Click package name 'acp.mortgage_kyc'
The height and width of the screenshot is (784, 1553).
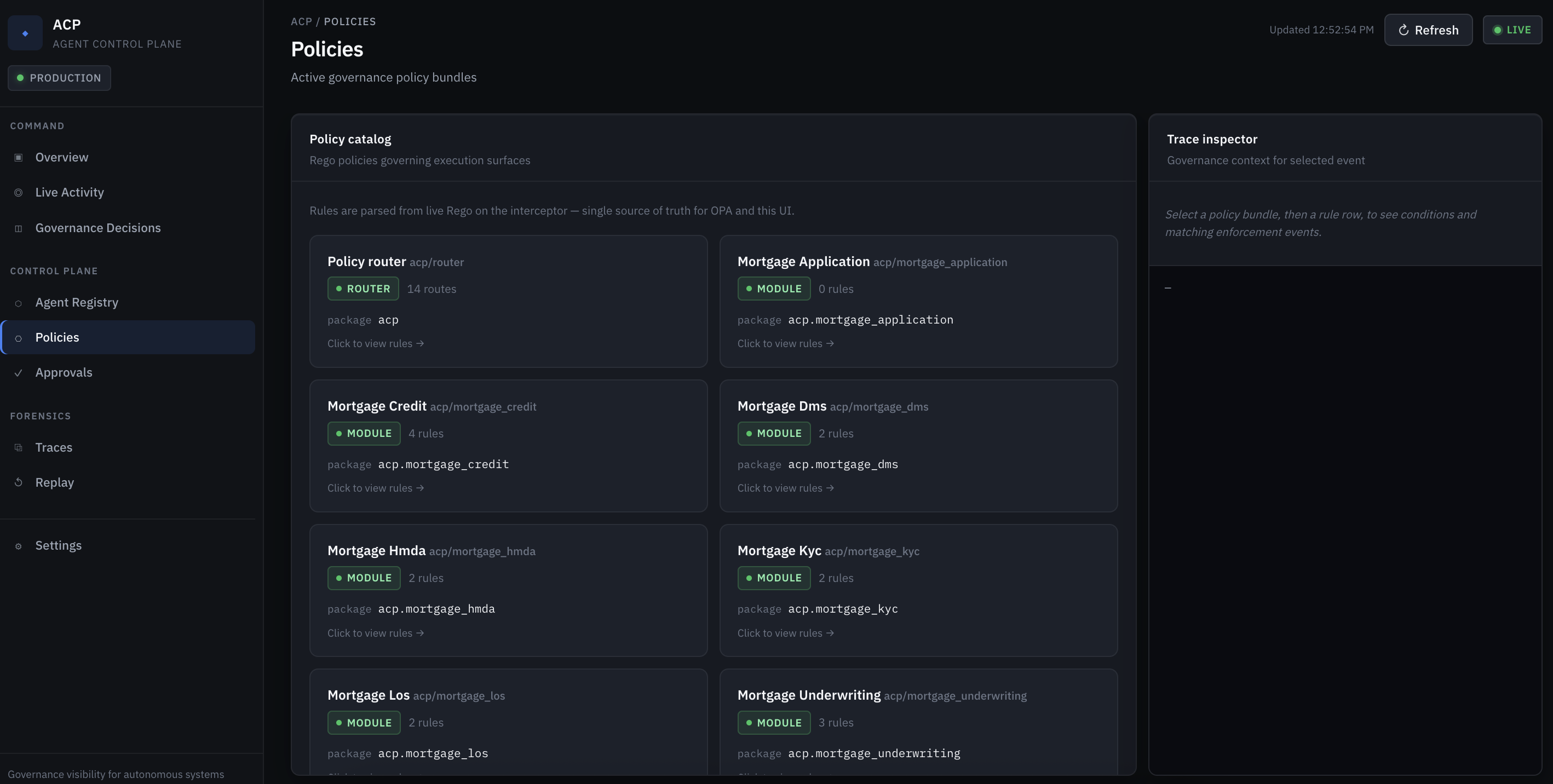tap(843, 609)
